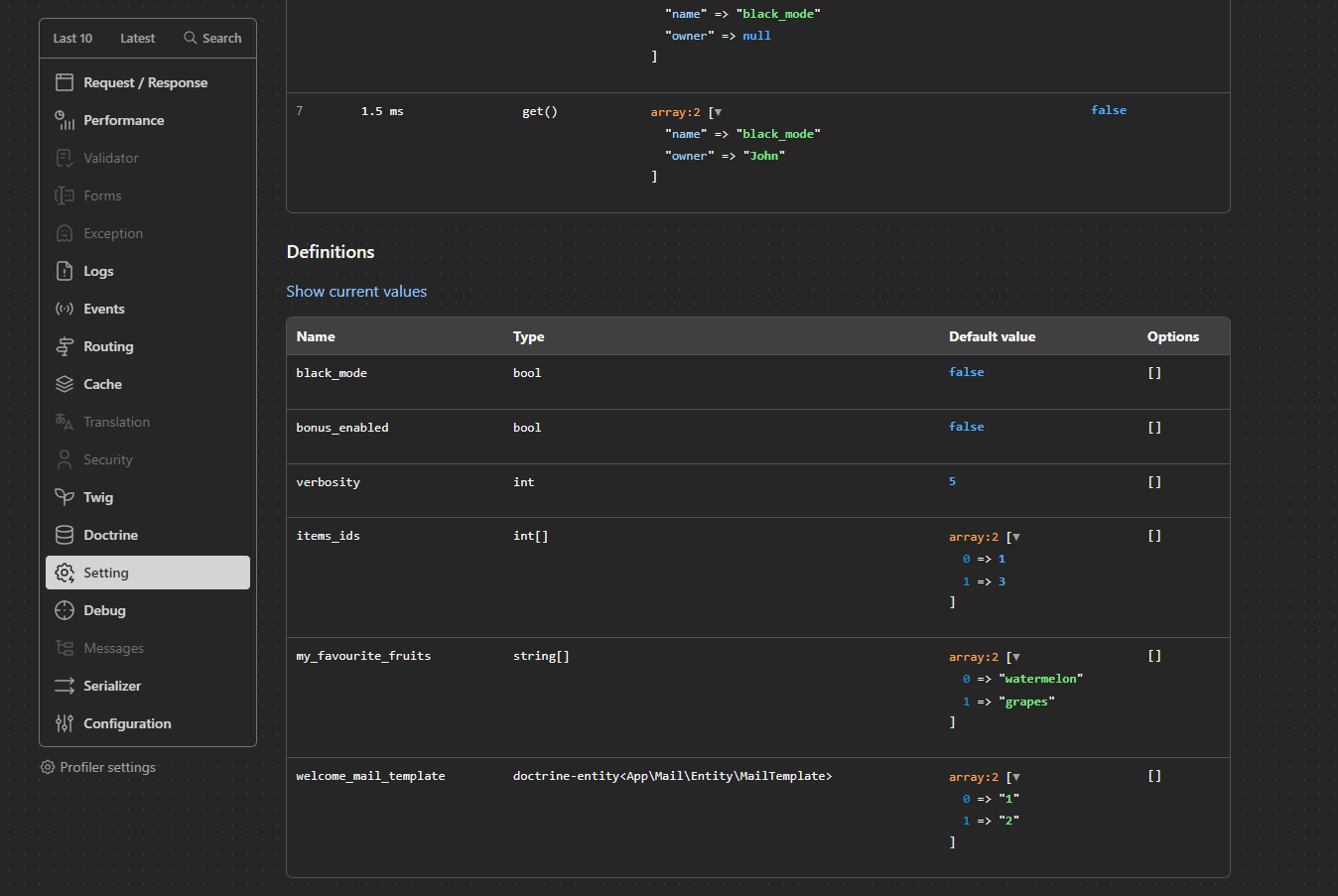Viewport: 1338px width, 896px height.
Task: Go to the Configuration panel
Action: (127, 723)
